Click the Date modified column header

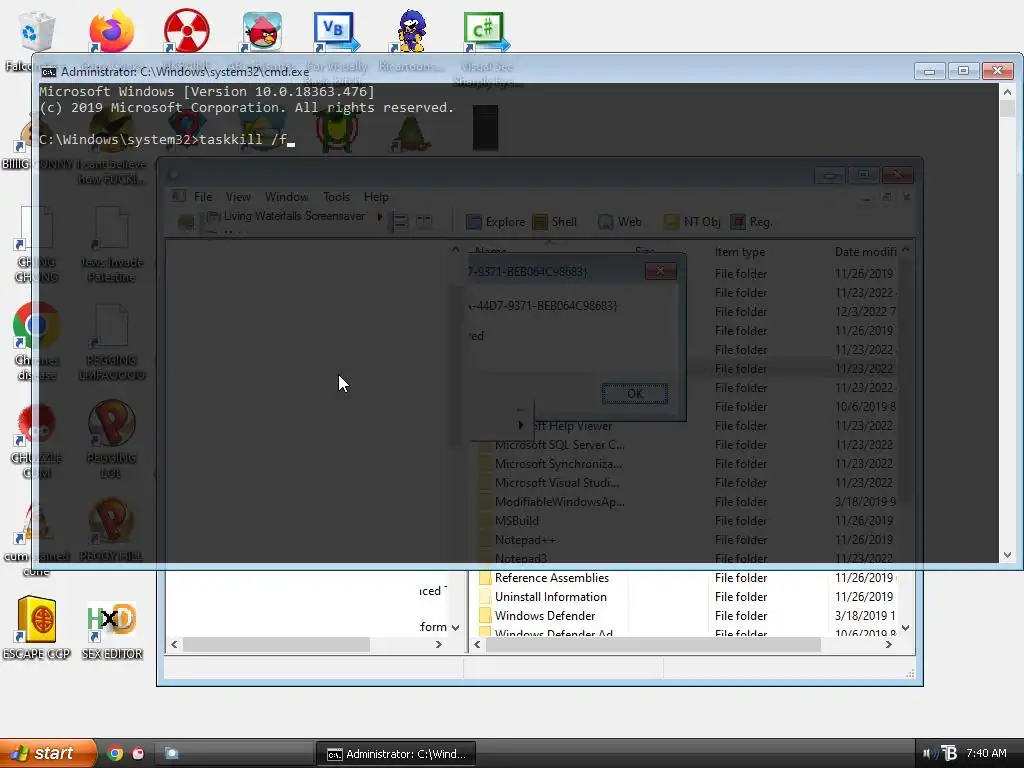coord(865,251)
